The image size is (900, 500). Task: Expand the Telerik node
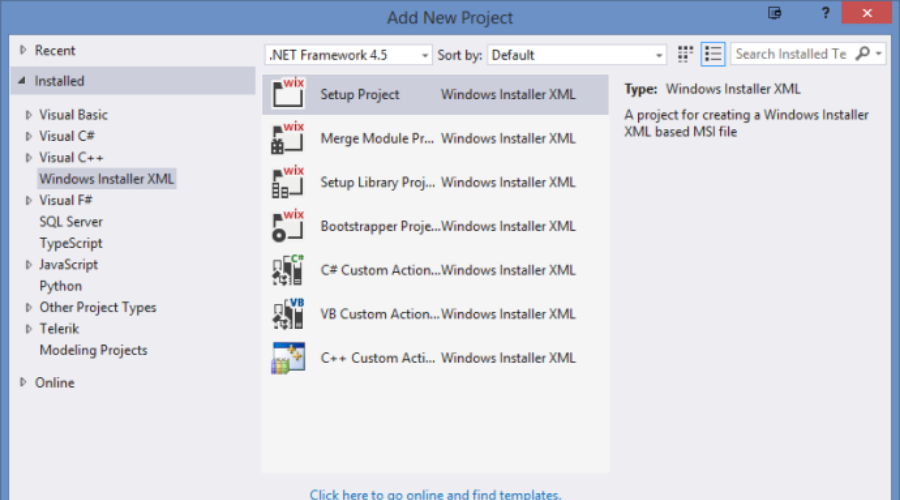click(x=28, y=329)
